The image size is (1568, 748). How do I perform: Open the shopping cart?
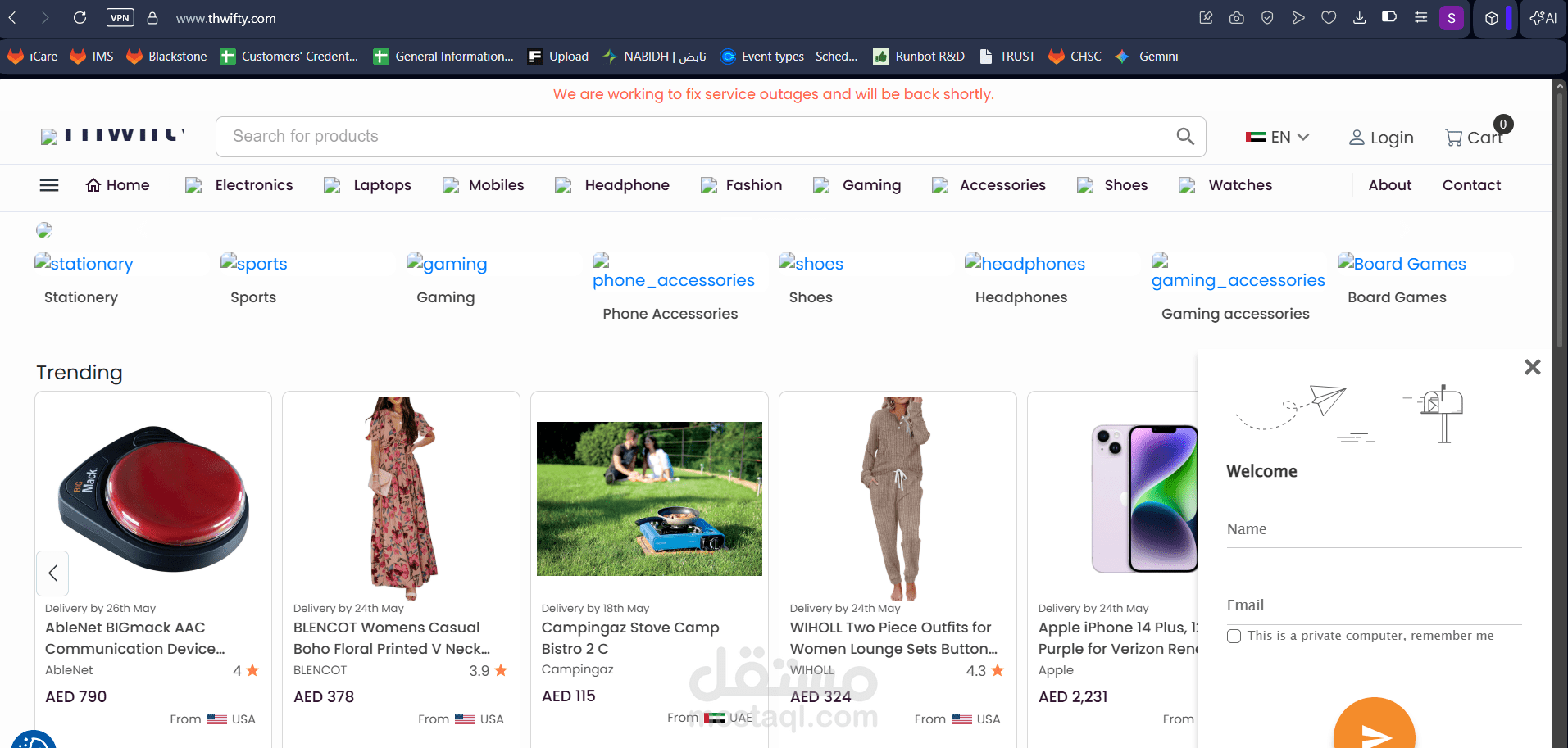1475,137
